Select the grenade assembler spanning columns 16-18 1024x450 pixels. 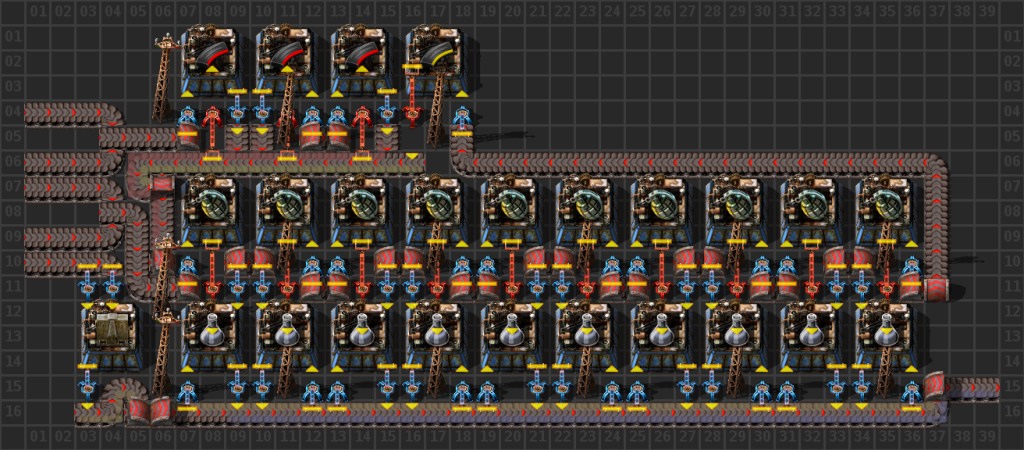437,211
